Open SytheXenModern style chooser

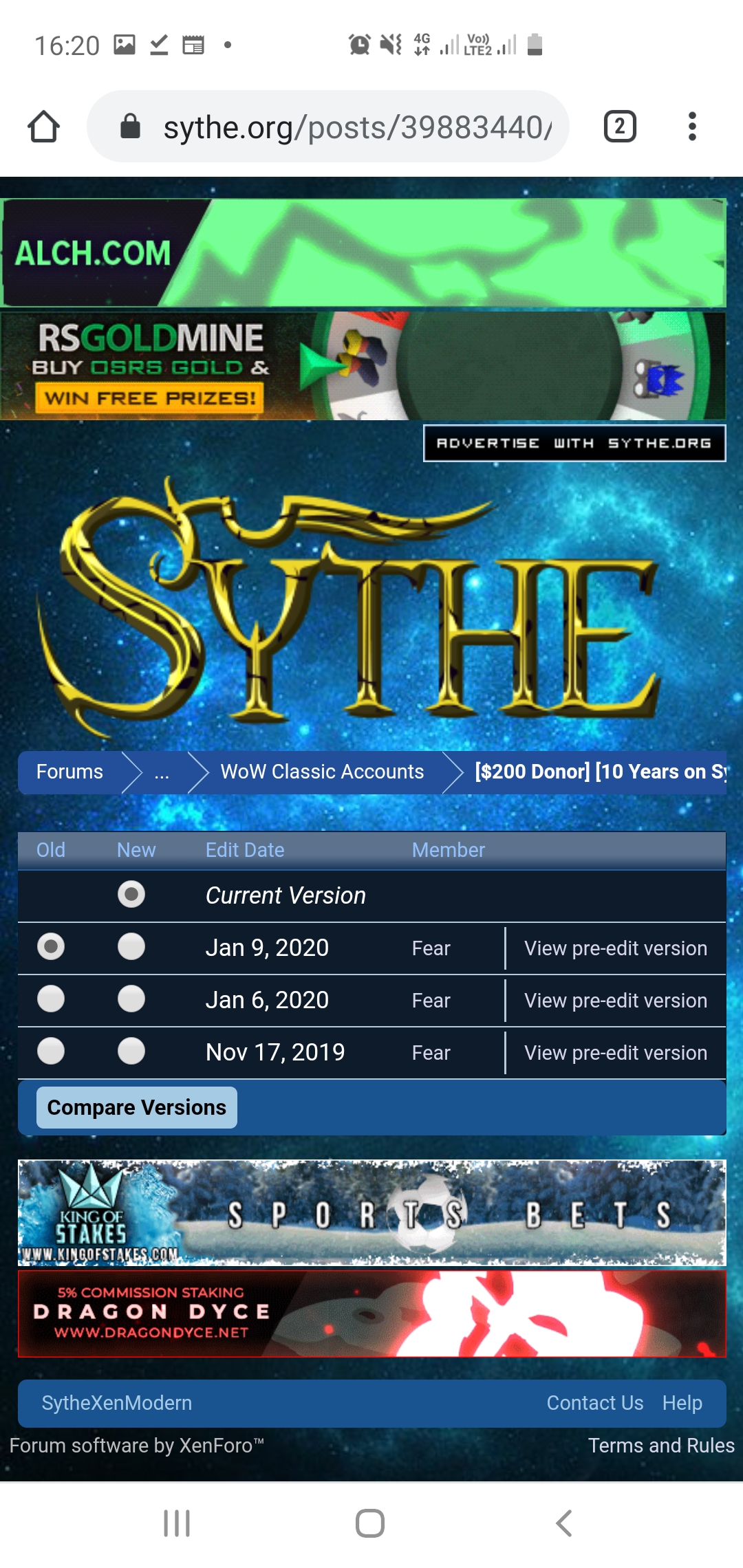click(117, 1403)
